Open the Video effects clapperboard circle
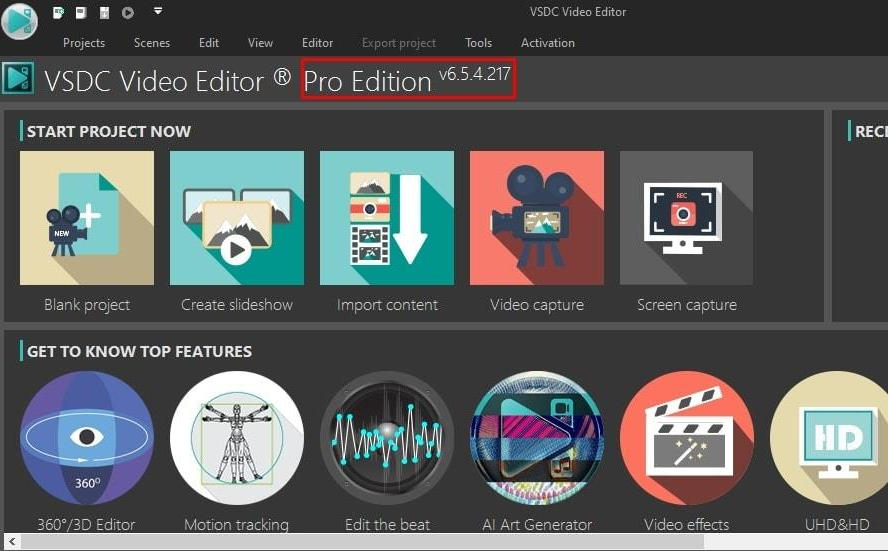The image size is (888, 551). click(x=687, y=438)
